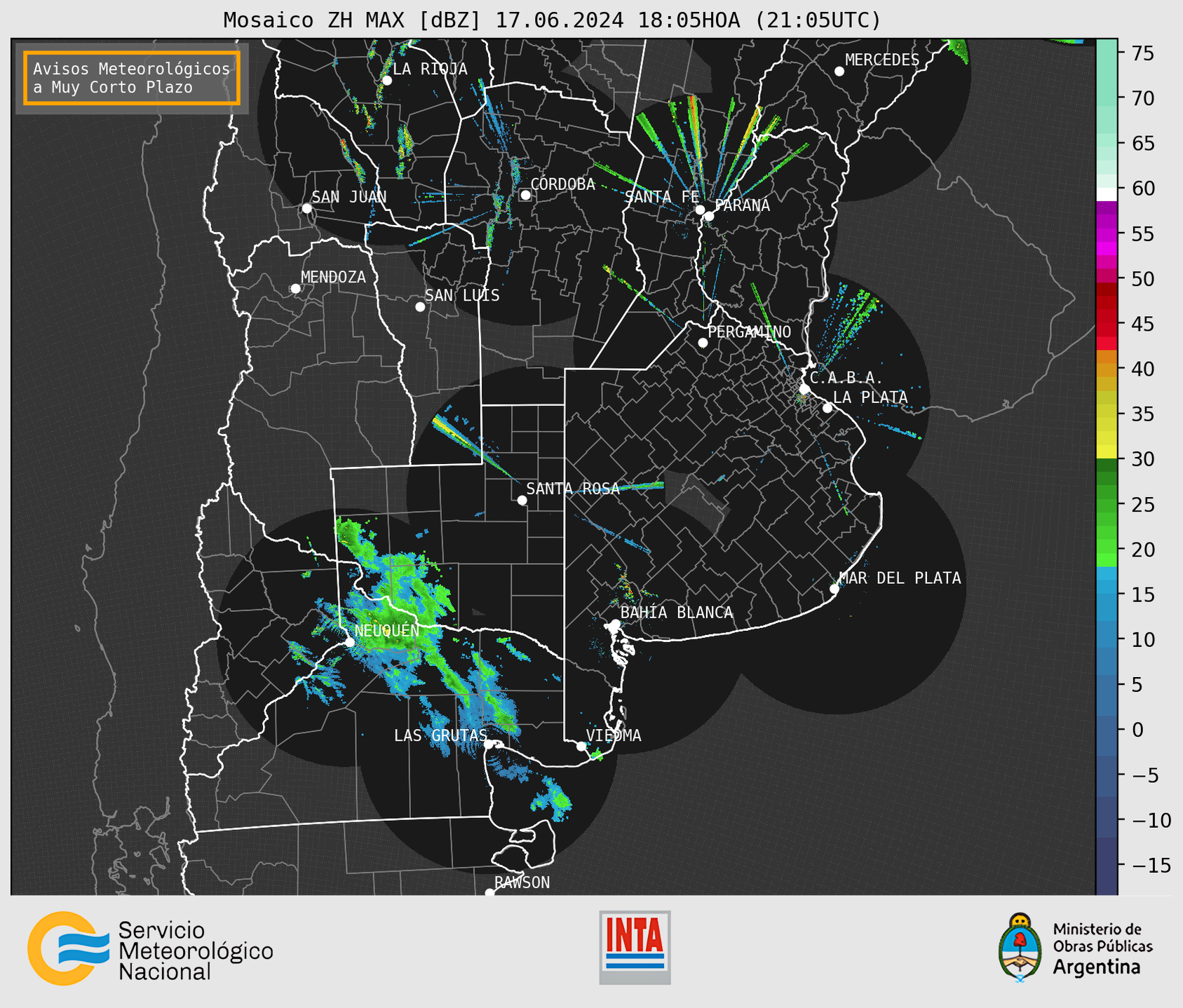This screenshot has width=1183, height=1008.
Task: Click the LA RIOJA city marker
Action: (x=387, y=81)
